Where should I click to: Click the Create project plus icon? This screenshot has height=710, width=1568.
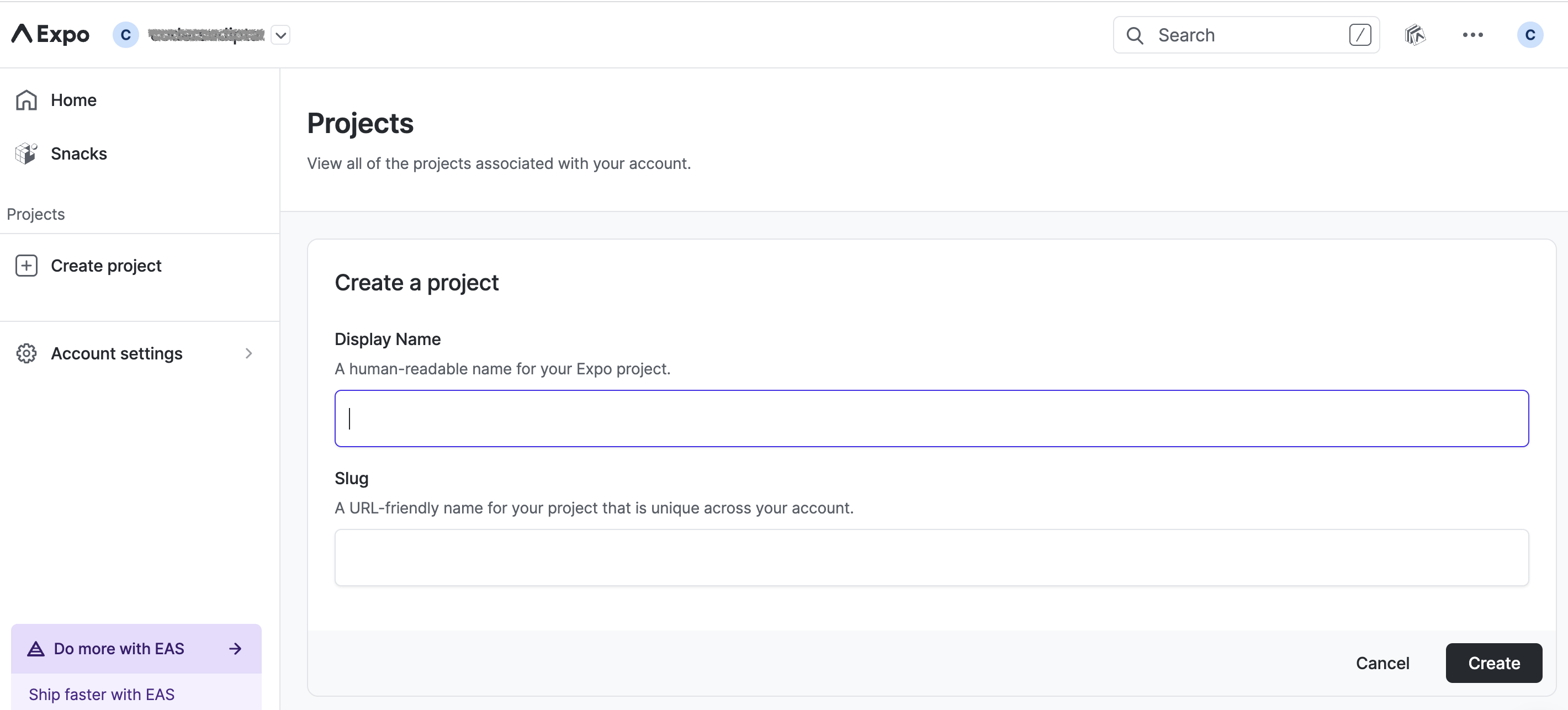26,266
